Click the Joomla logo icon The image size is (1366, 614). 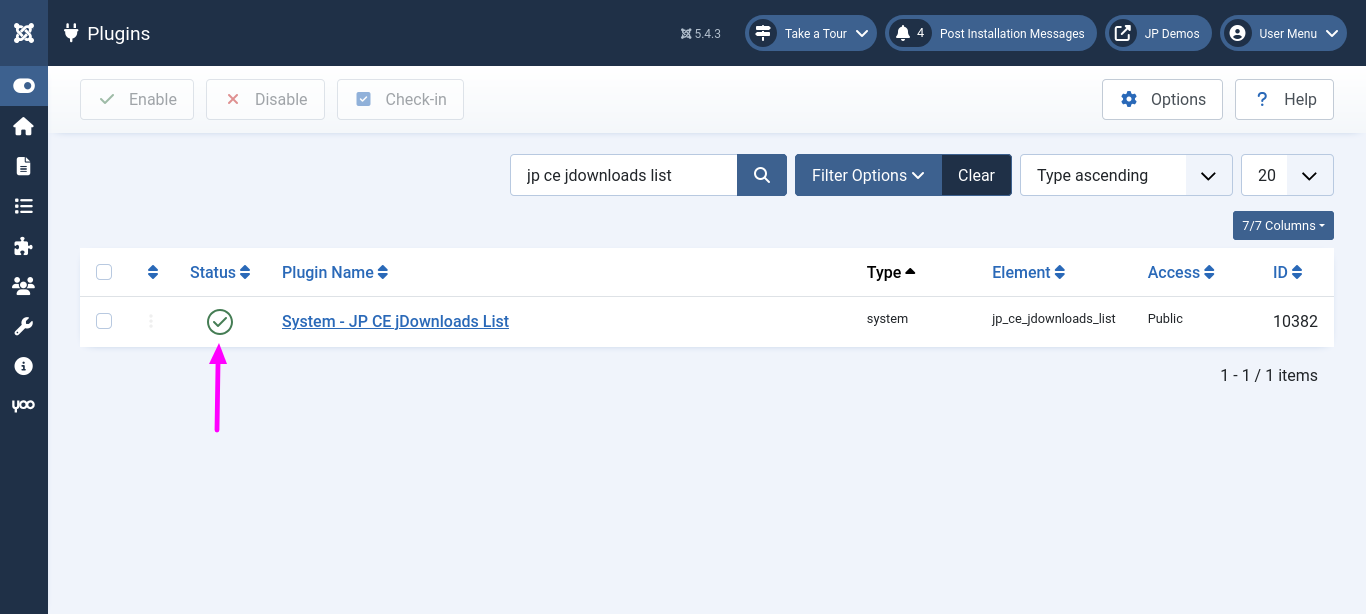[x=24, y=33]
